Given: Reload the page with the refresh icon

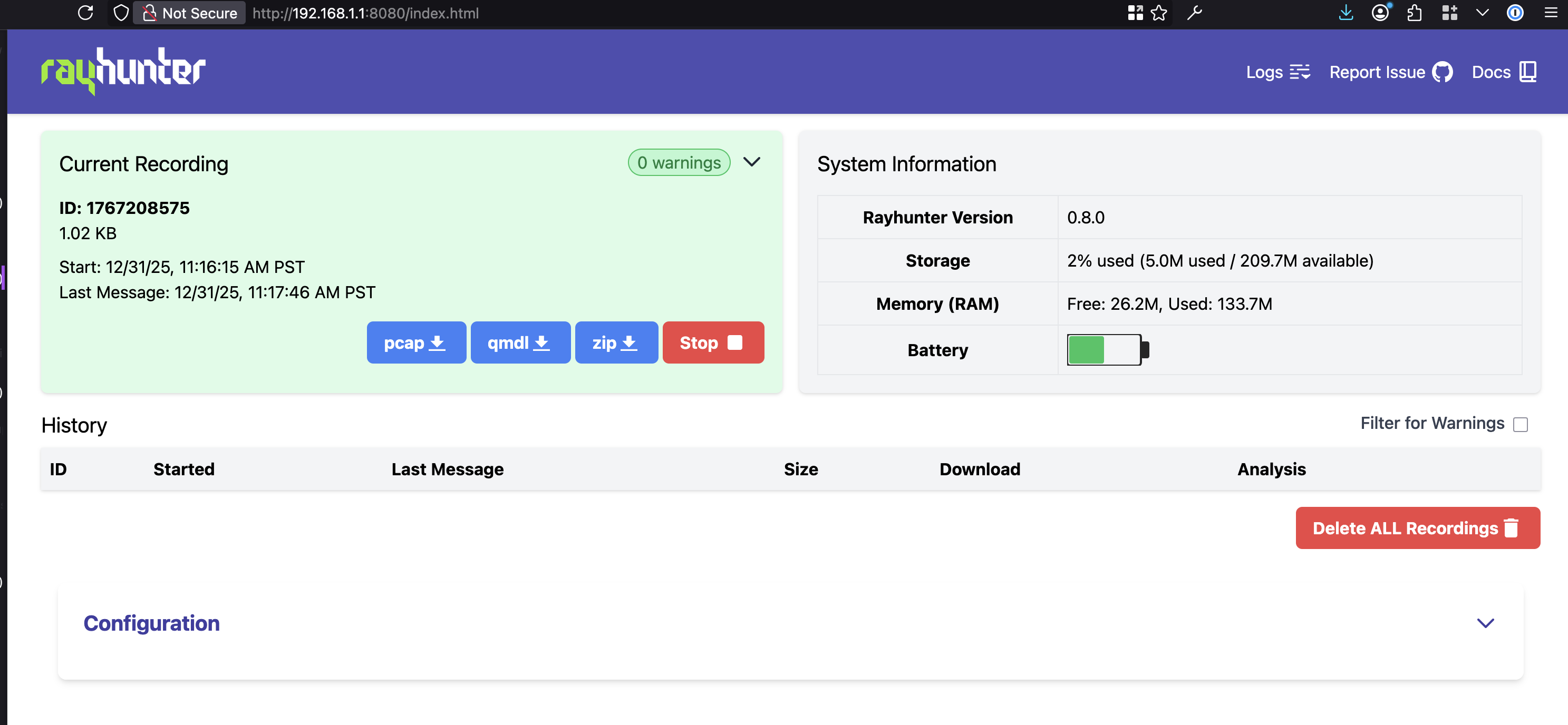Looking at the screenshot, I should (x=86, y=13).
